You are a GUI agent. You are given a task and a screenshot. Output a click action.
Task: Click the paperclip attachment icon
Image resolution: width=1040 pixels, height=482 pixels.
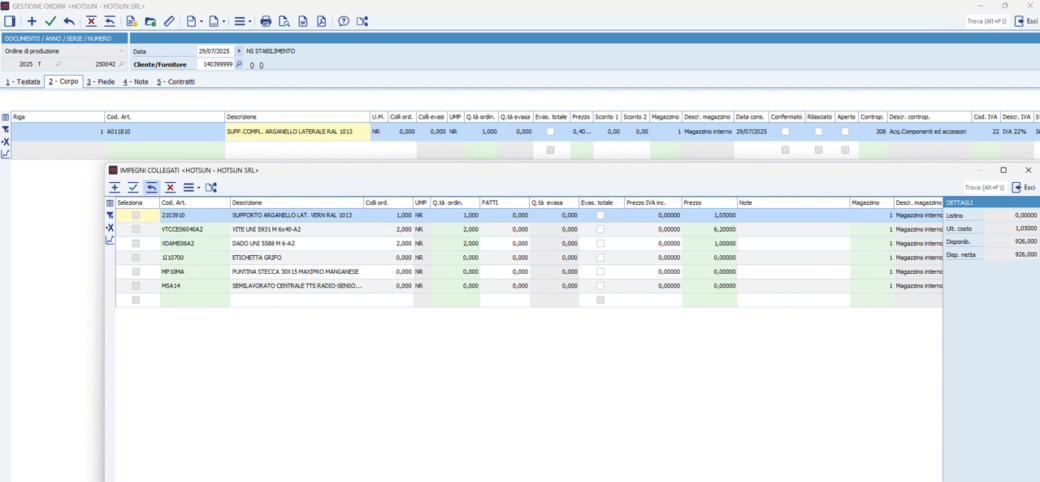tap(169, 21)
